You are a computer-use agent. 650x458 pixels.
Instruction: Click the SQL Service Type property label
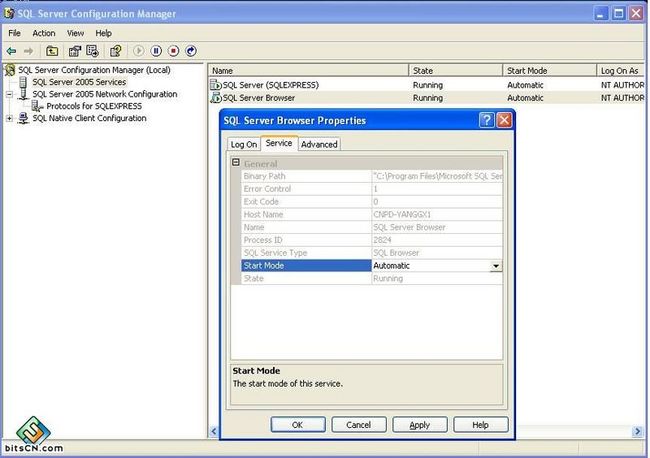(275, 253)
